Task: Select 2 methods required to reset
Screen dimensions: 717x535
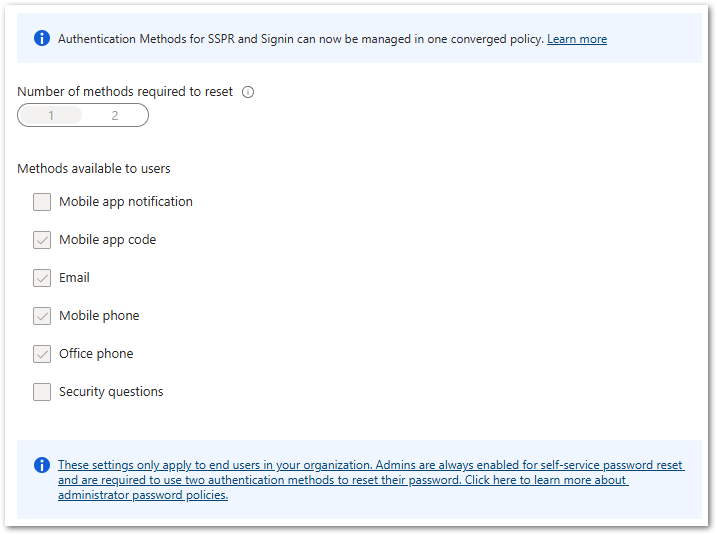Action: 115,116
